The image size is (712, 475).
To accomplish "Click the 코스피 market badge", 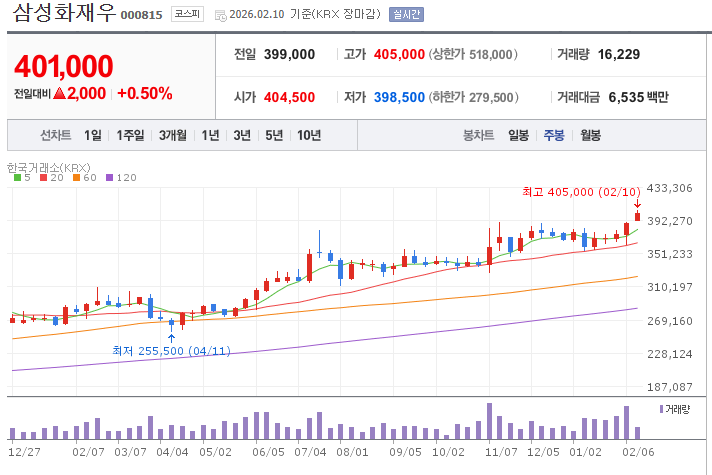I will coord(186,14).
